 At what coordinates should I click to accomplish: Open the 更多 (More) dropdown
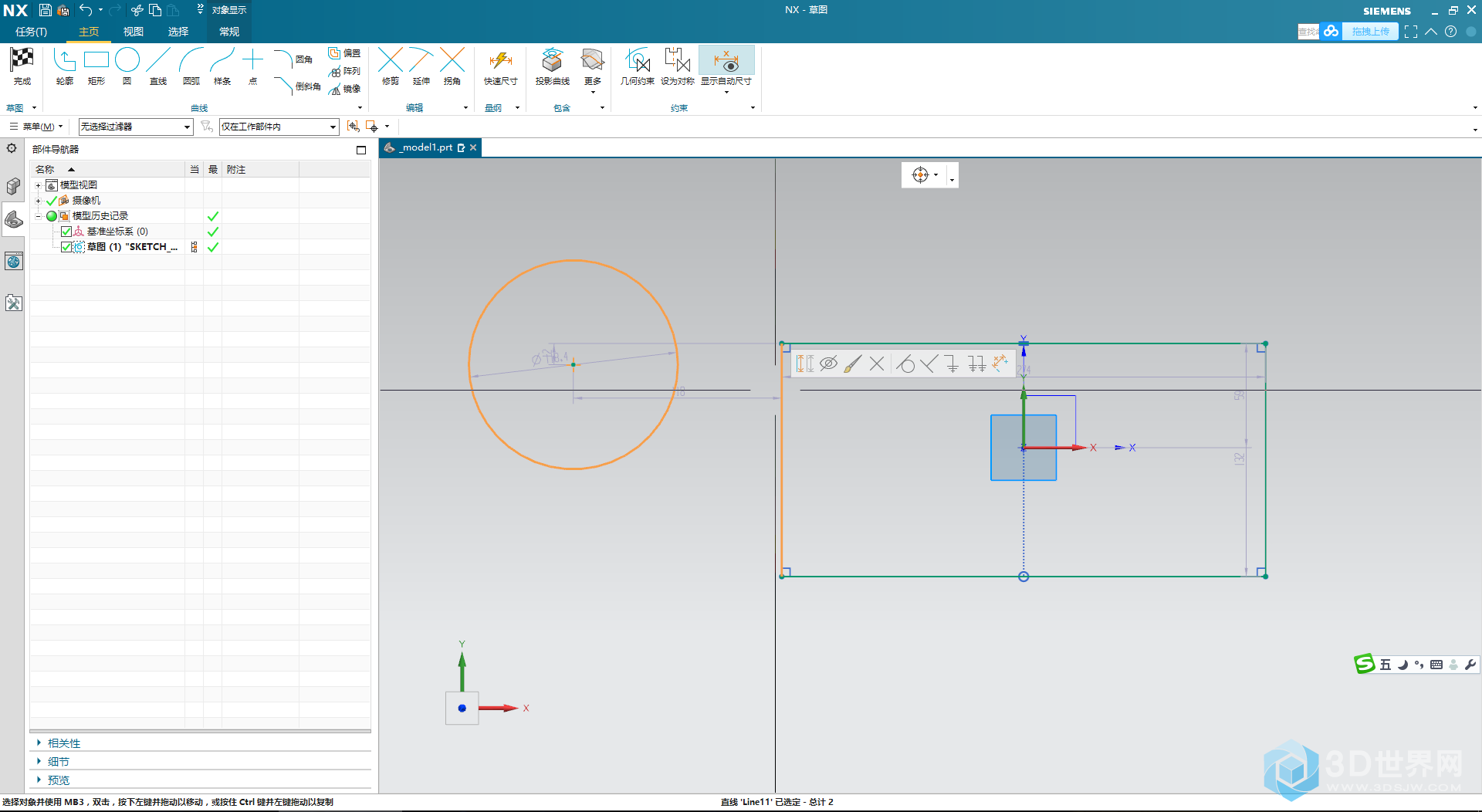coord(593,69)
